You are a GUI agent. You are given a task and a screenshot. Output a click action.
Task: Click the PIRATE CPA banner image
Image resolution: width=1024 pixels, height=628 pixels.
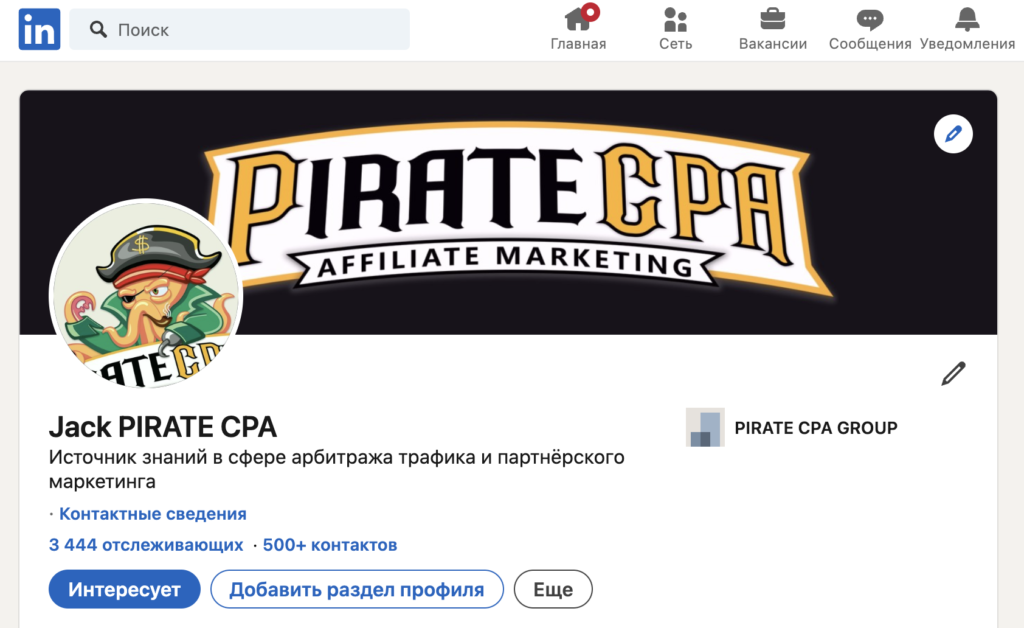click(x=508, y=212)
